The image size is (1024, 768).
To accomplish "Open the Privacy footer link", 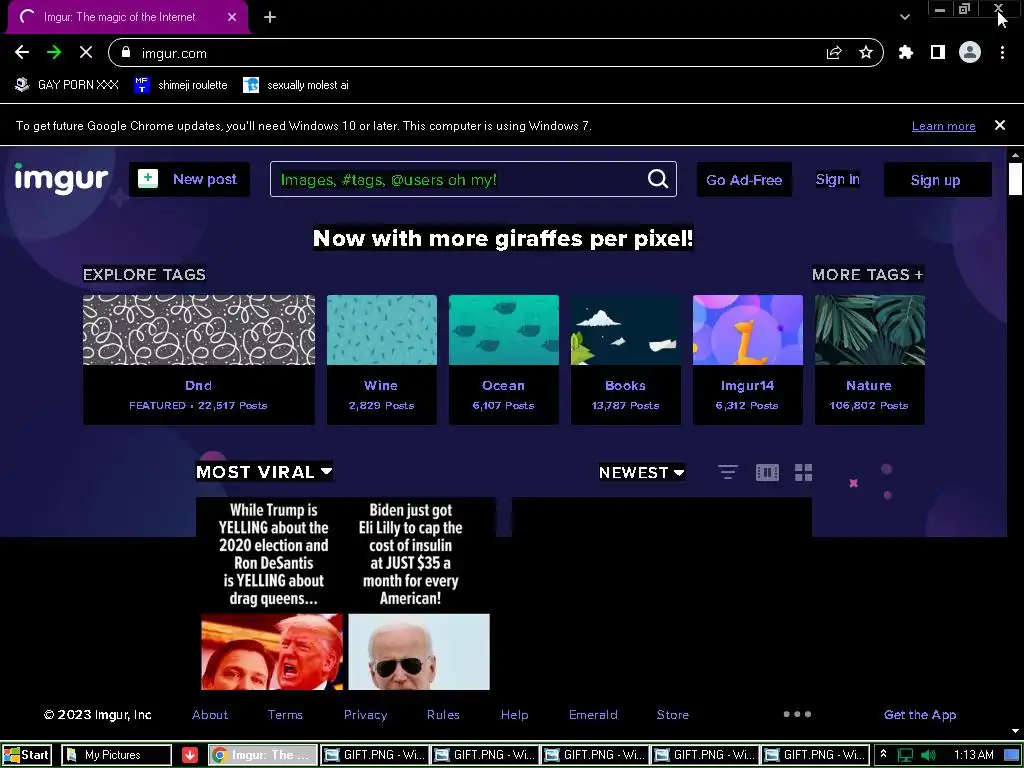I will [366, 714].
